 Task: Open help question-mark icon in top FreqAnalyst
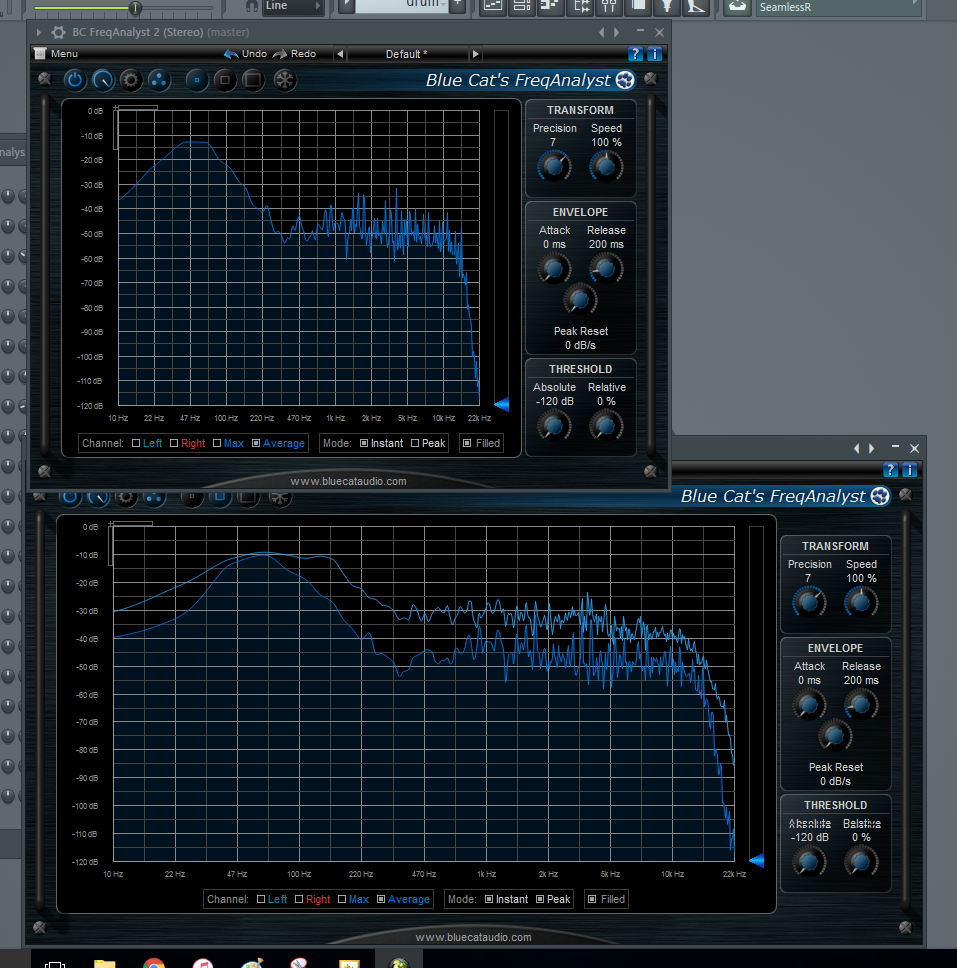(635, 54)
